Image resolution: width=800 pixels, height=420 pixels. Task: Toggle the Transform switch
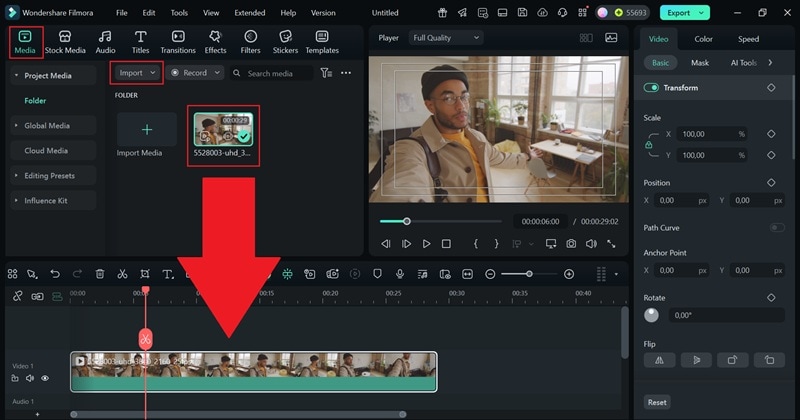651,88
